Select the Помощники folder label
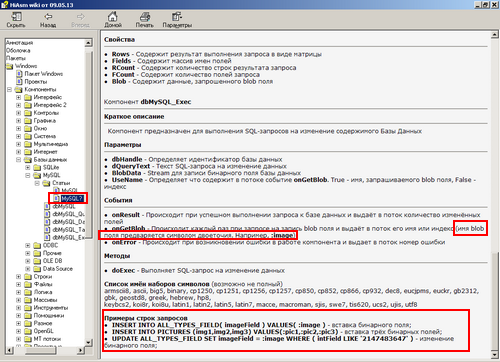 49,315
